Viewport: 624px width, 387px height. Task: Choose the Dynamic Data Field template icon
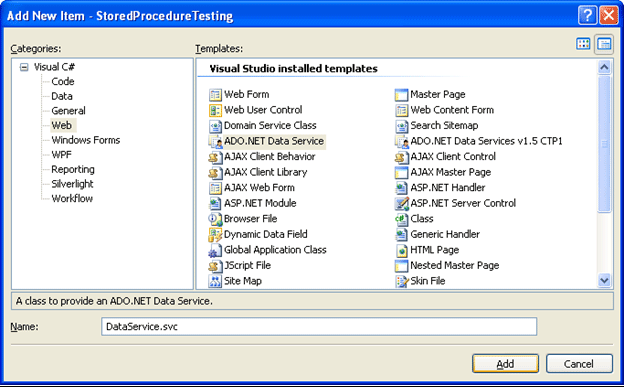[215, 235]
